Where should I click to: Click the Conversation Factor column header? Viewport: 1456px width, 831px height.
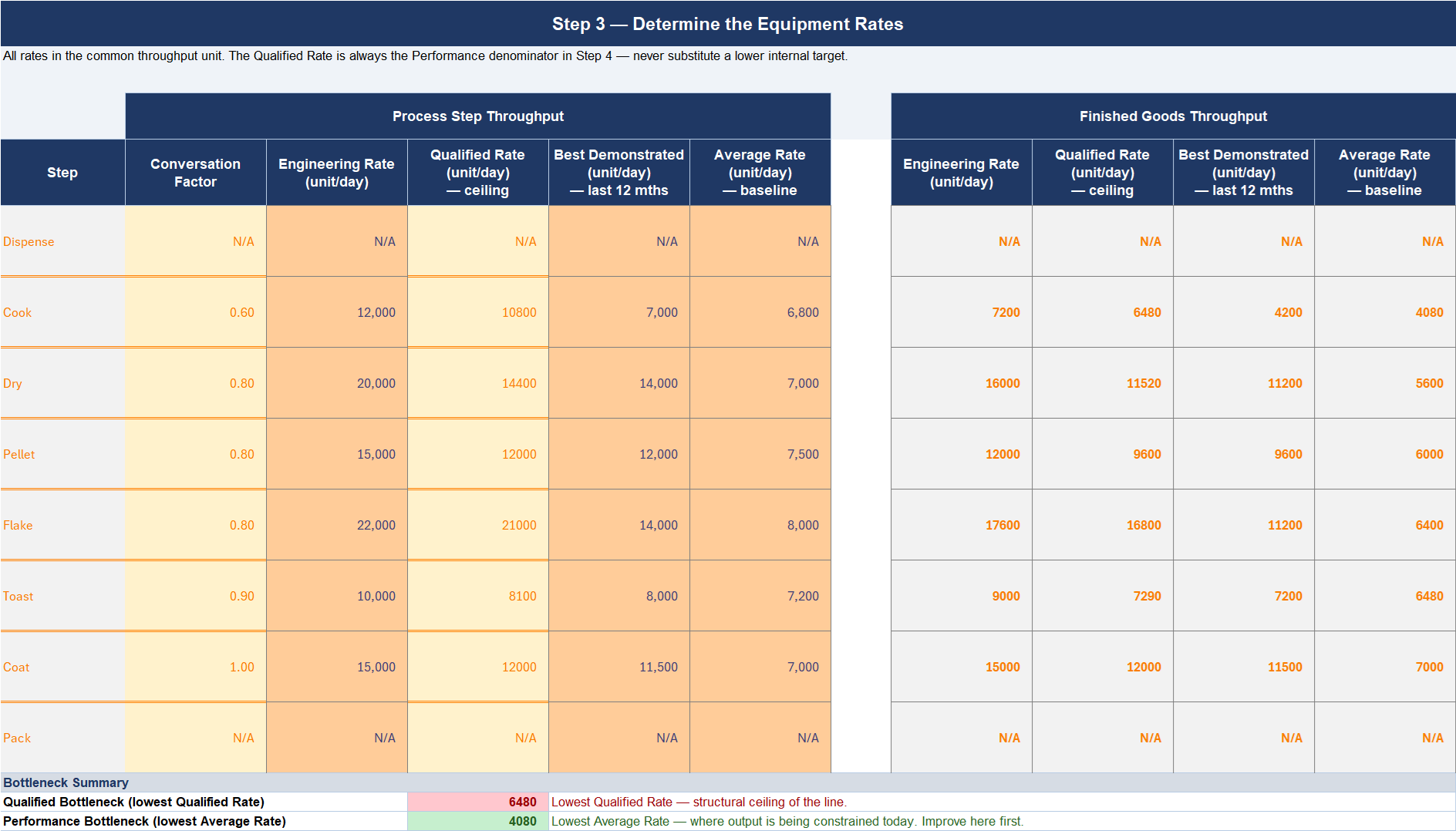[196, 173]
